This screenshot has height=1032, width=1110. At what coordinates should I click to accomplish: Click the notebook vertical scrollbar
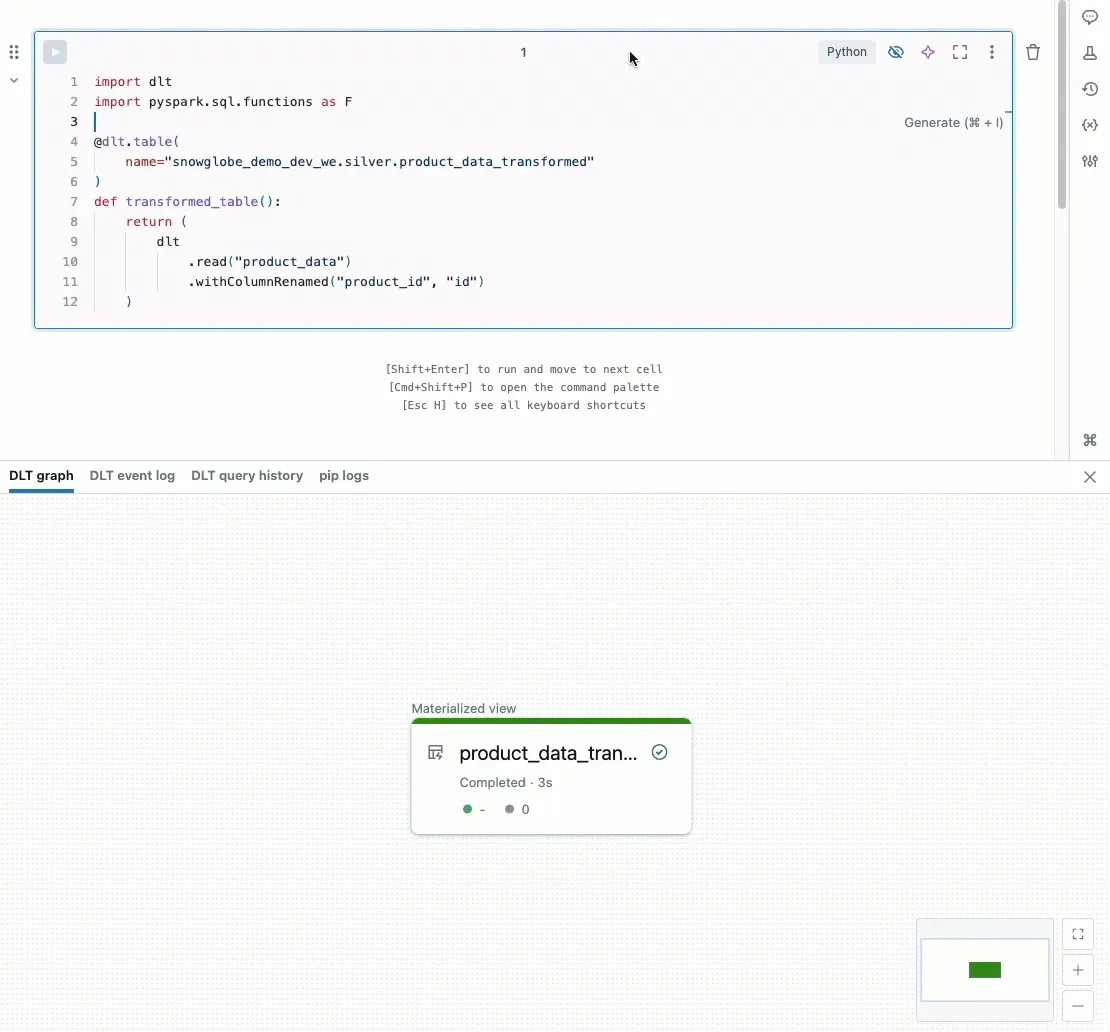1062,105
